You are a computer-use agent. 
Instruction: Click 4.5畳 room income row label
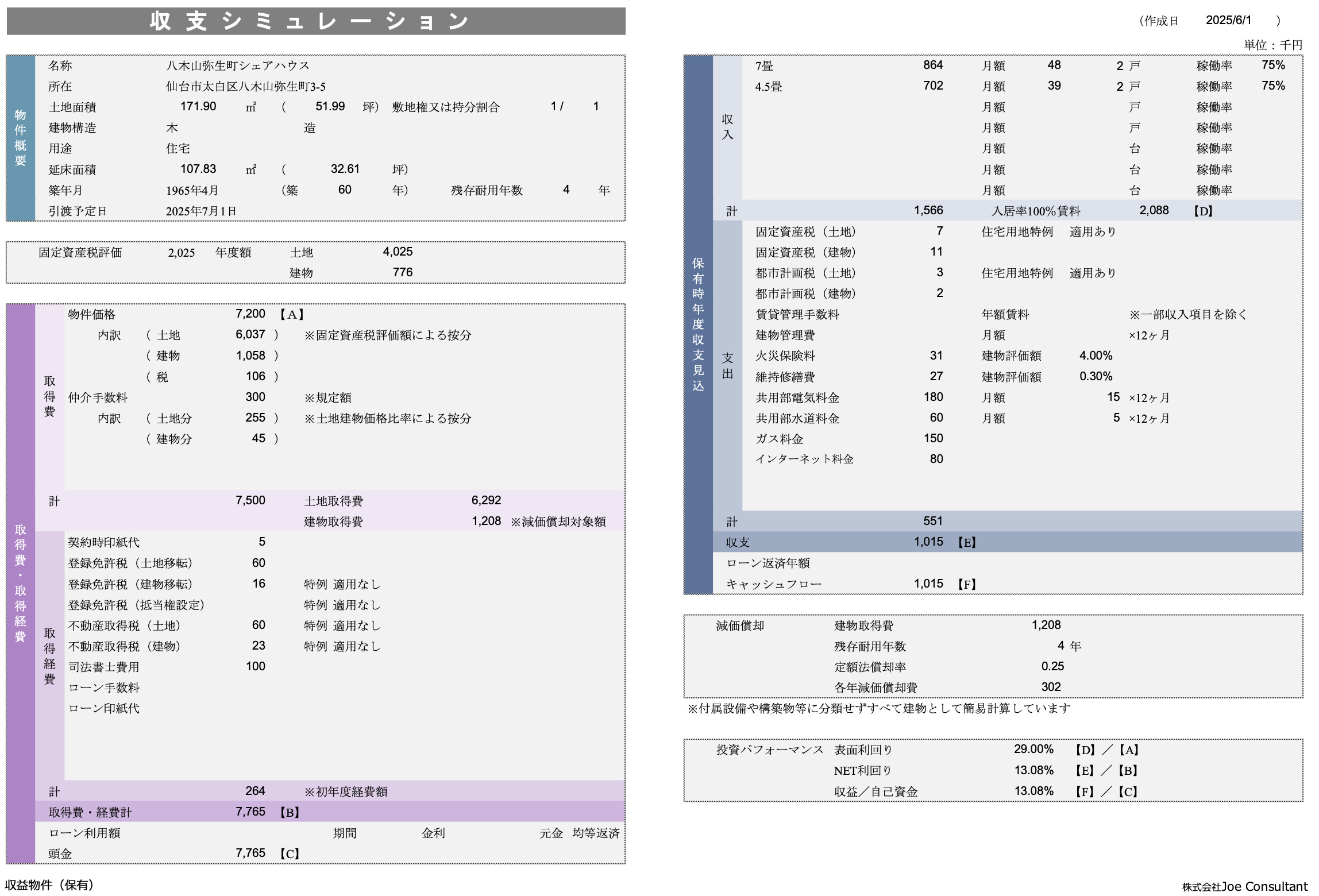point(769,86)
